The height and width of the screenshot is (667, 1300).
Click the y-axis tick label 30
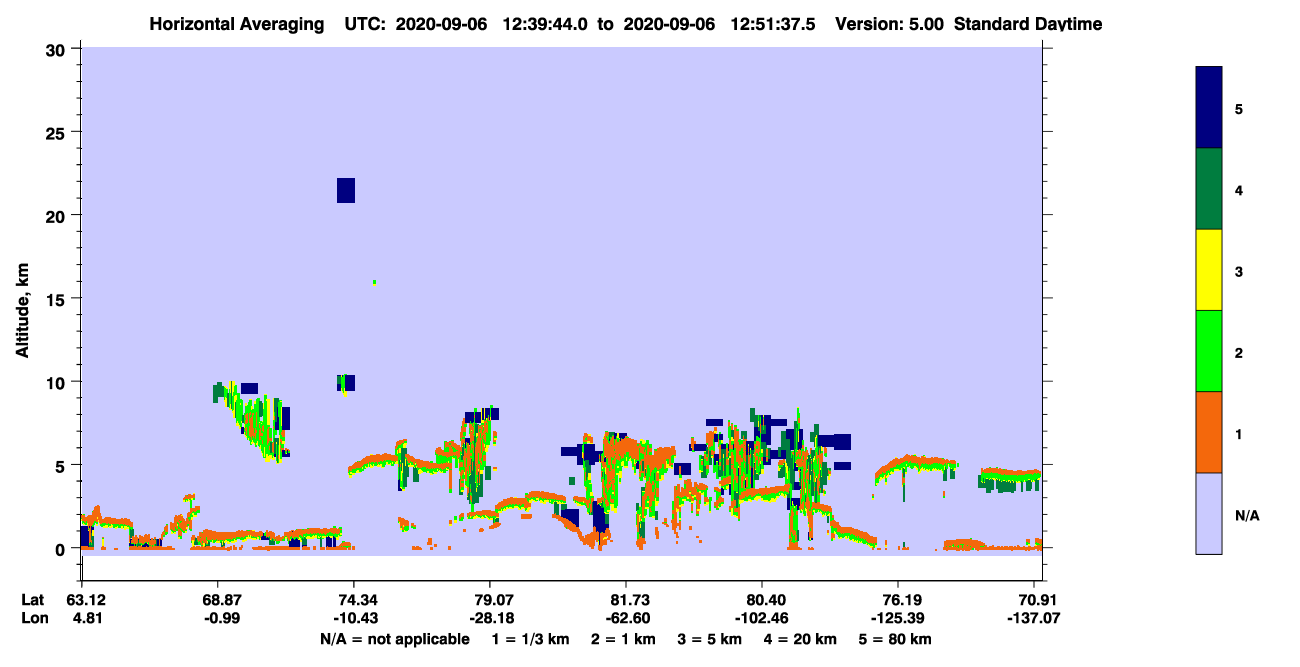coord(58,49)
